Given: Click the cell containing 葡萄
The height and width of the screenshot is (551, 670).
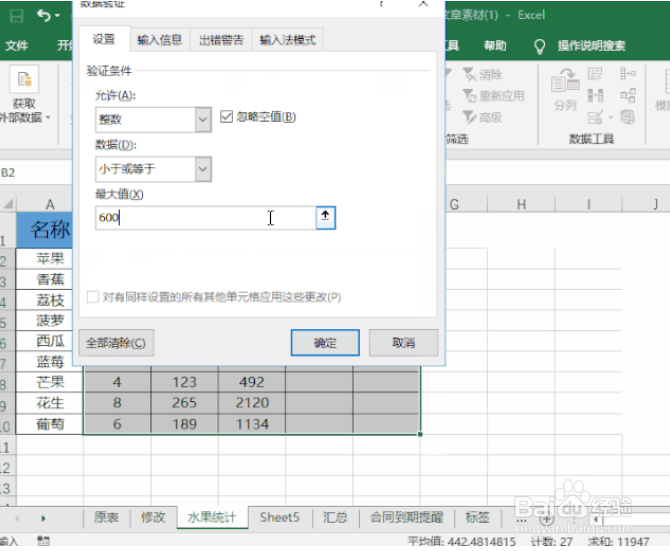Looking at the screenshot, I should 50,424.
